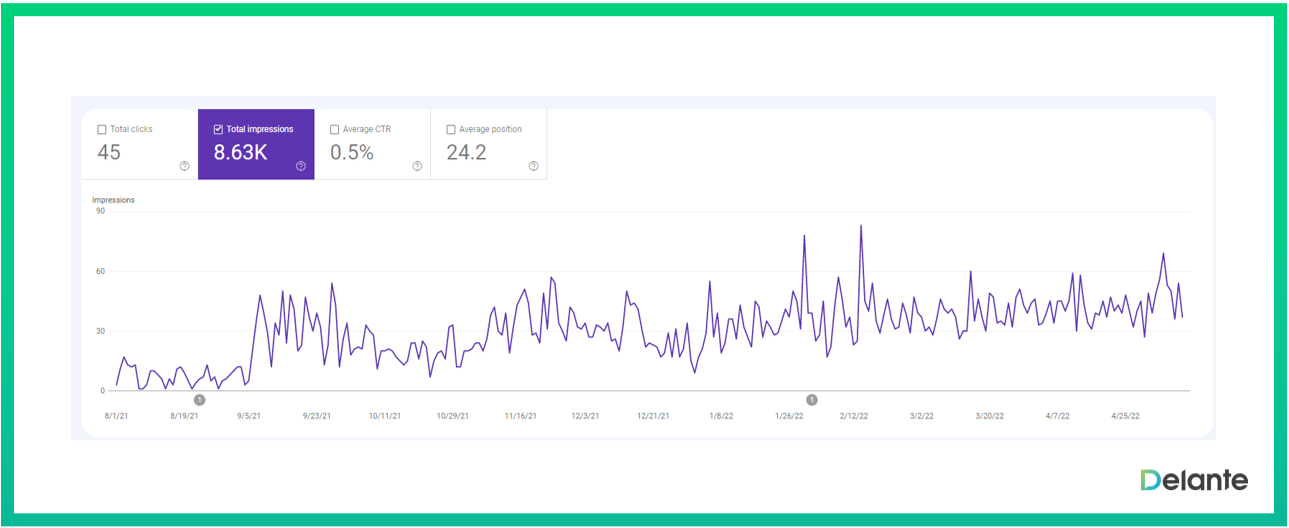Click the 0.5% average CTR value
The image size is (1289, 528).
point(352,153)
